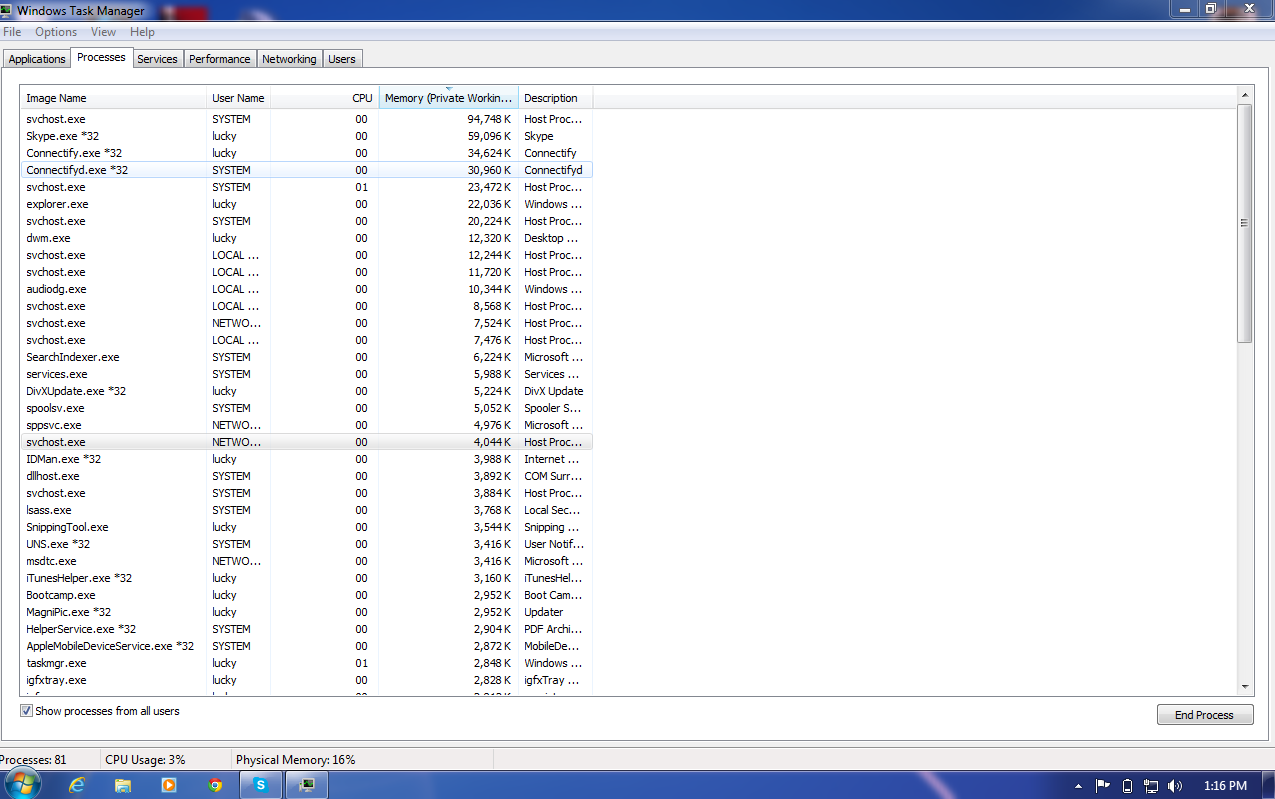Switch to the Applications tab
This screenshot has height=799, width=1275.
tap(37, 59)
